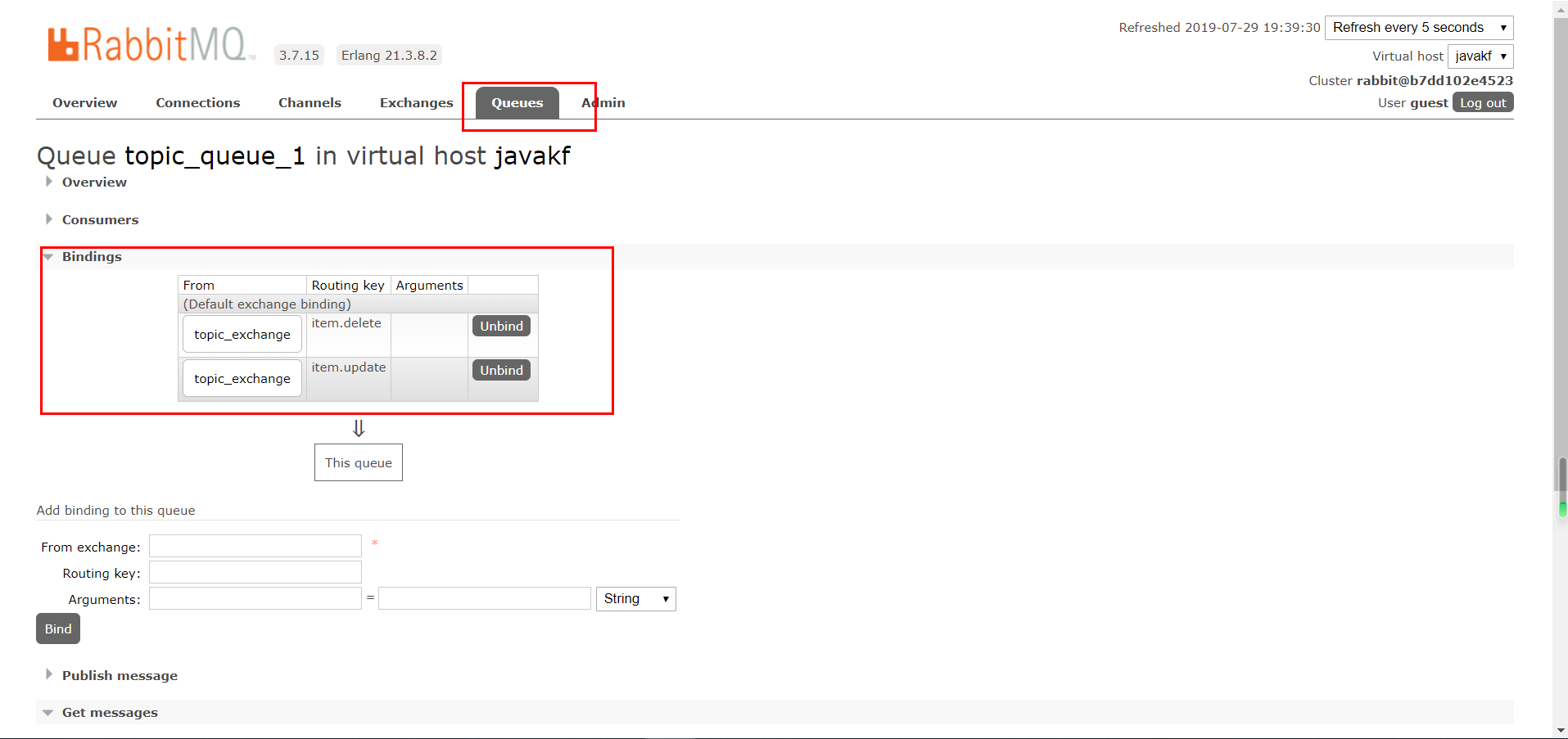Switch to the Channels tab
Image resolution: width=1568 pixels, height=739 pixels.
click(310, 102)
